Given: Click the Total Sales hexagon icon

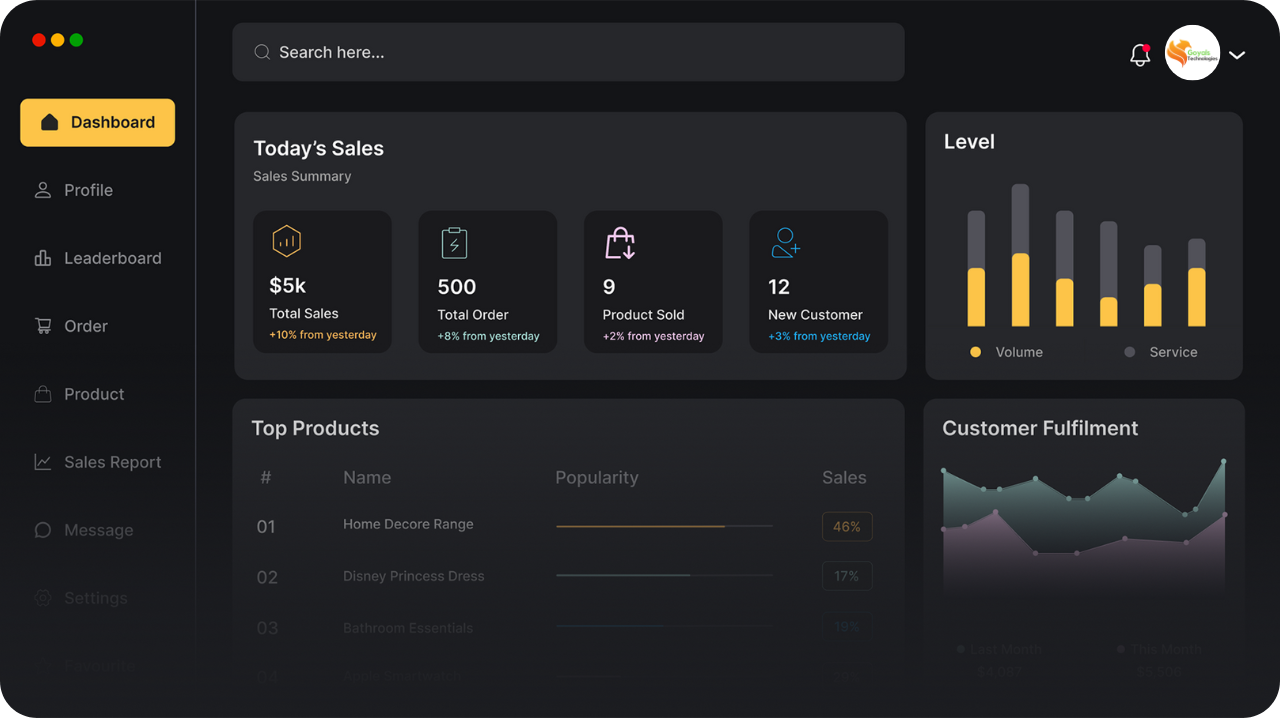Looking at the screenshot, I should tap(285, 240).
